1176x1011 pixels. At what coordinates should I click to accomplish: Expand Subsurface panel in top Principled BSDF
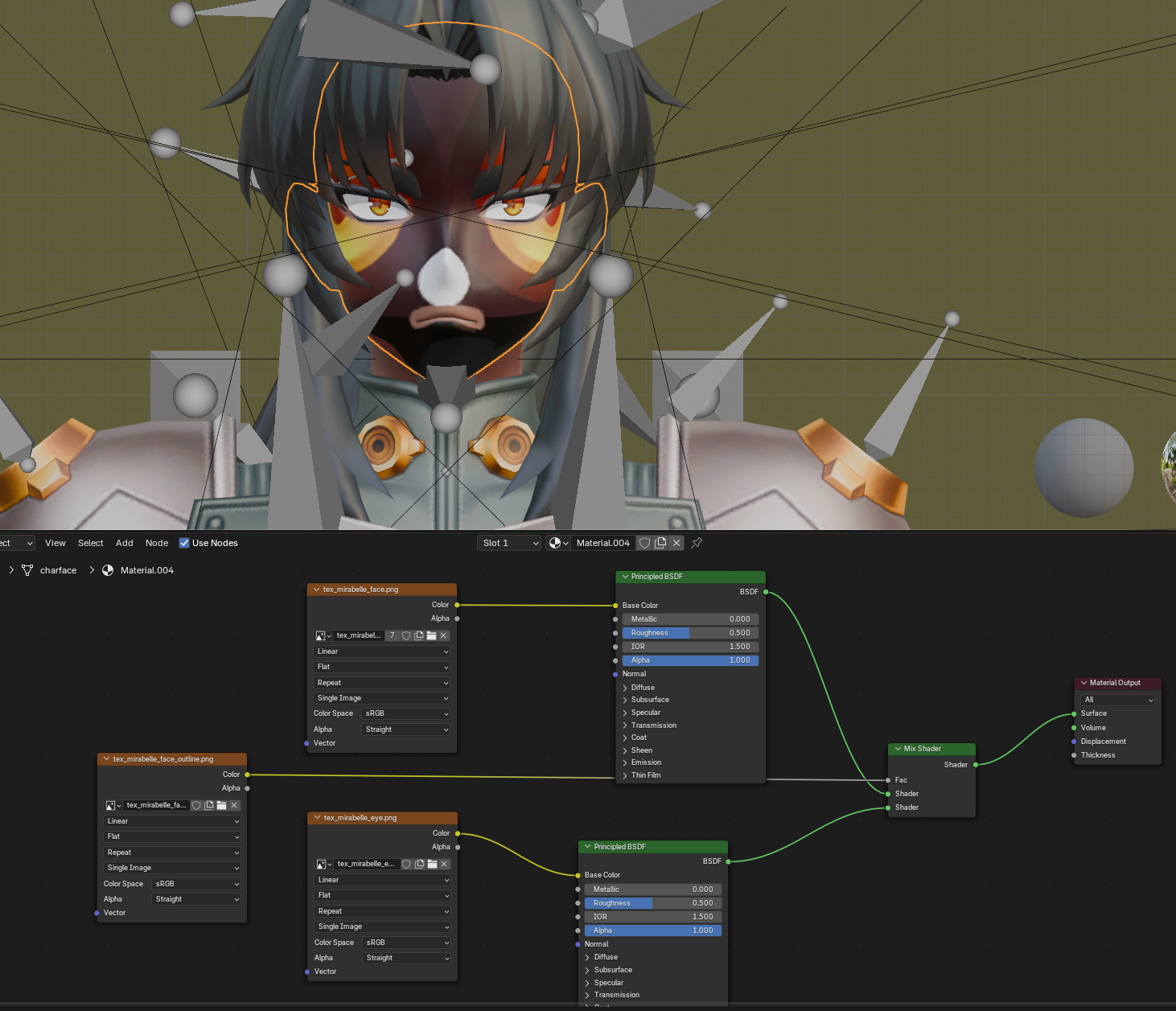(x=625, y=700)
